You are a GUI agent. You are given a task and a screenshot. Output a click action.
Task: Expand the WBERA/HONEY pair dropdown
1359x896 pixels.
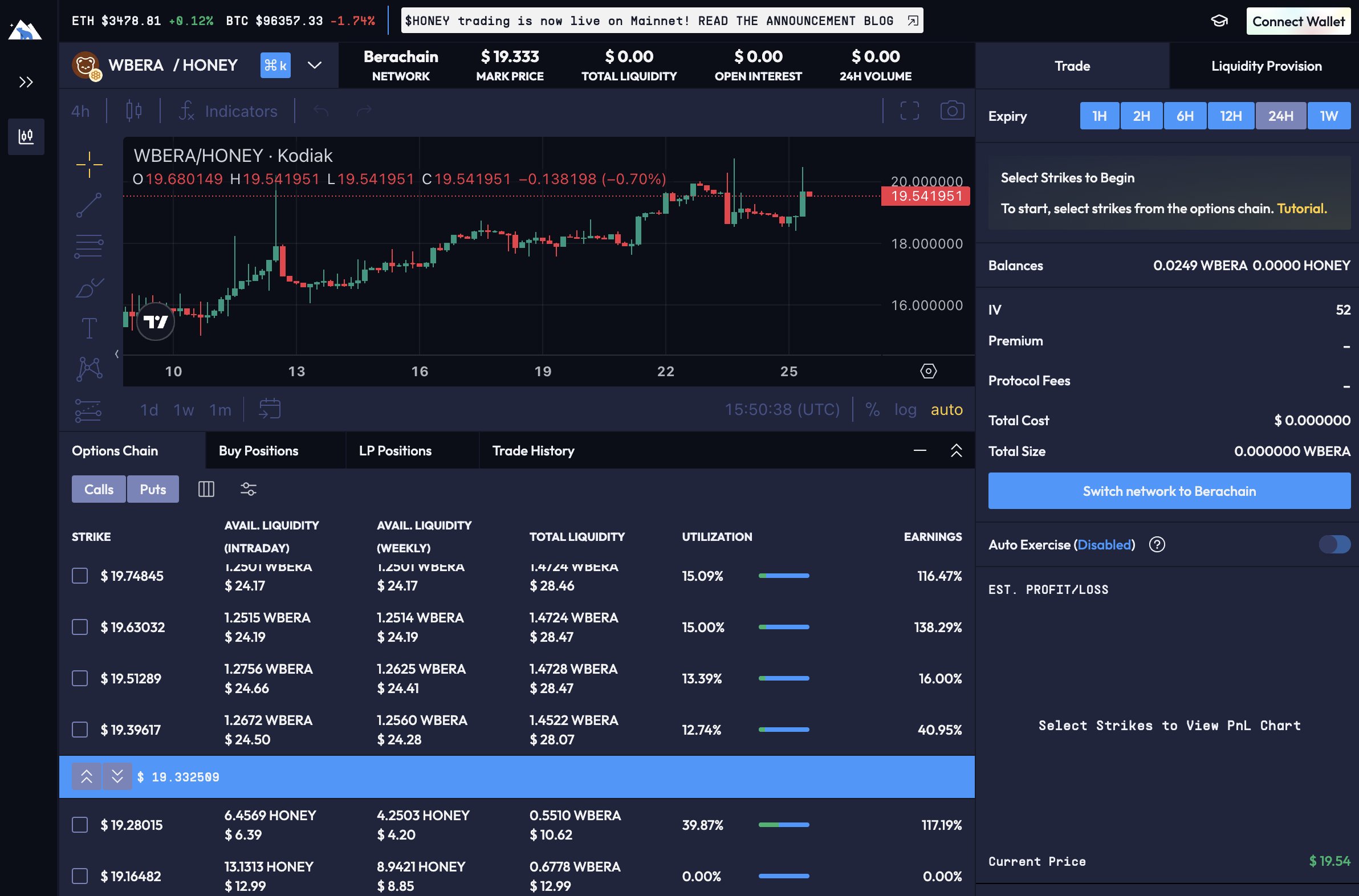coord(314,65)
